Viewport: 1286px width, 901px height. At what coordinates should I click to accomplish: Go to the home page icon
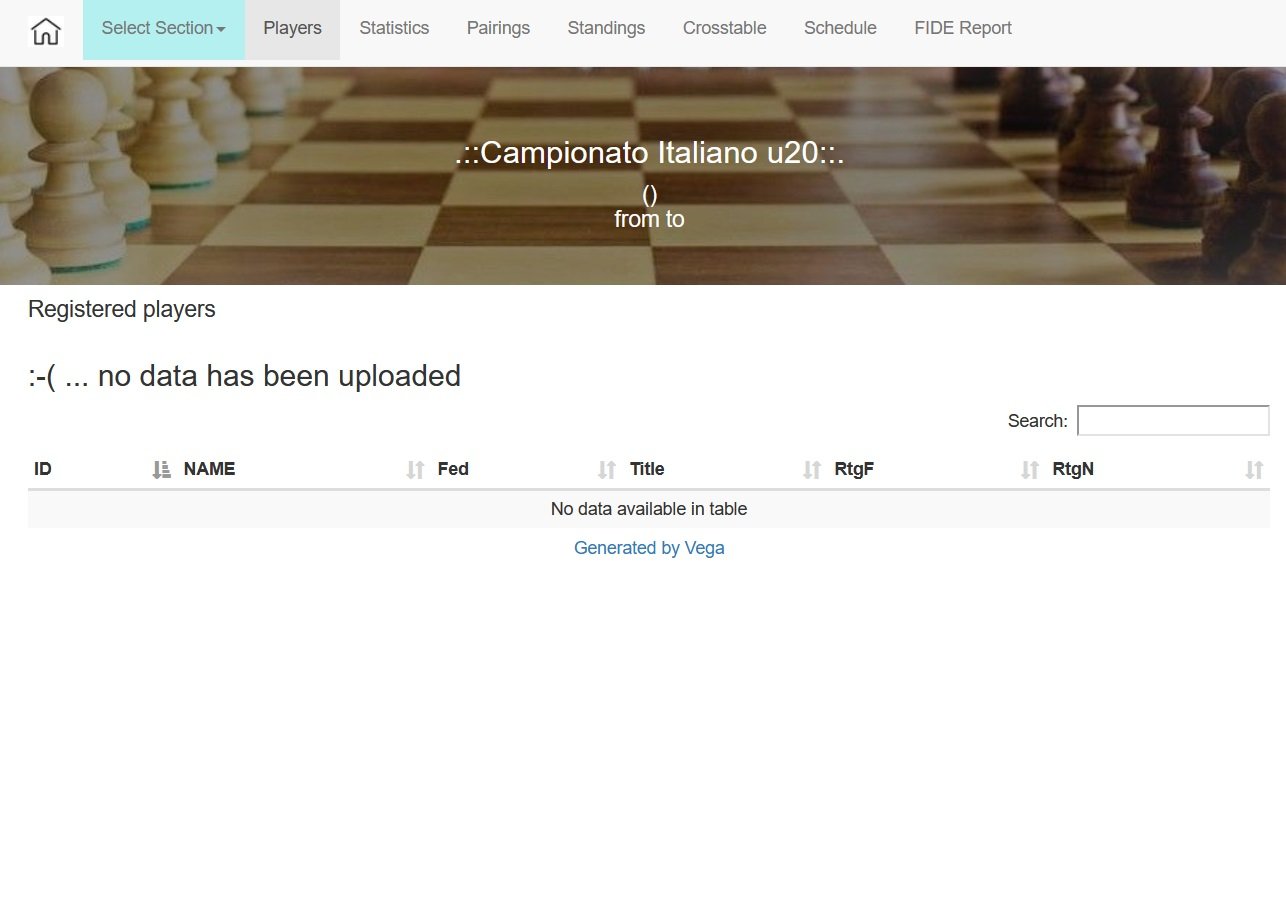coord(45,31)
